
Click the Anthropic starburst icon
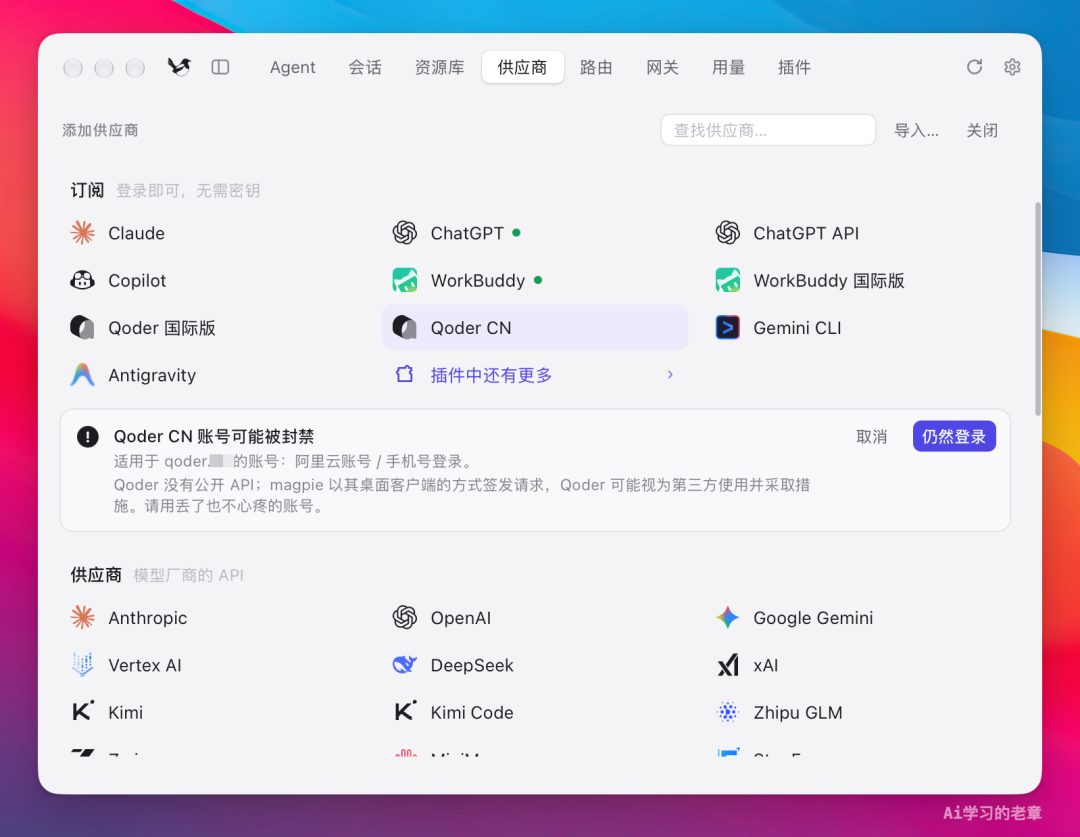pos(83,617)
